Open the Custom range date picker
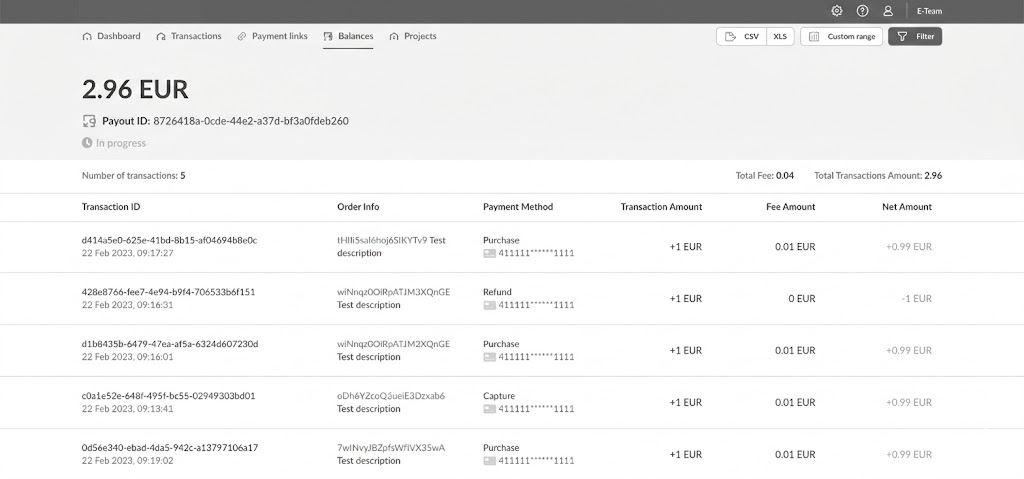This screenshot has height=479, width=1024. (841, 37)
